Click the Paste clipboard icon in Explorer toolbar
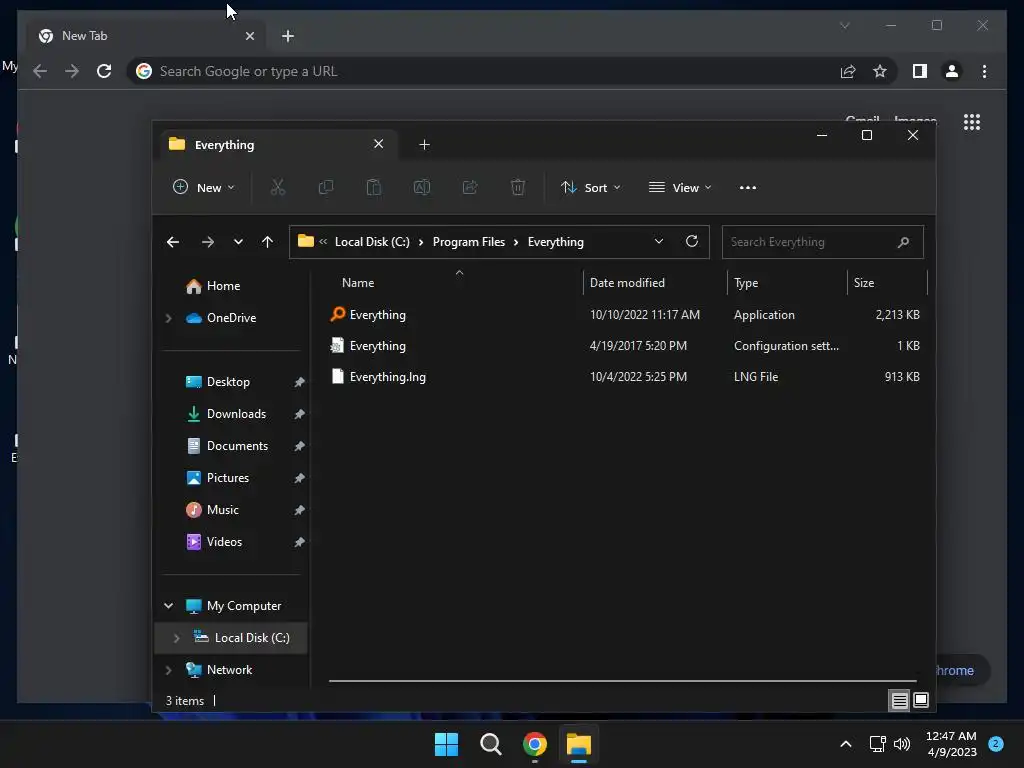 pos(374,187)
